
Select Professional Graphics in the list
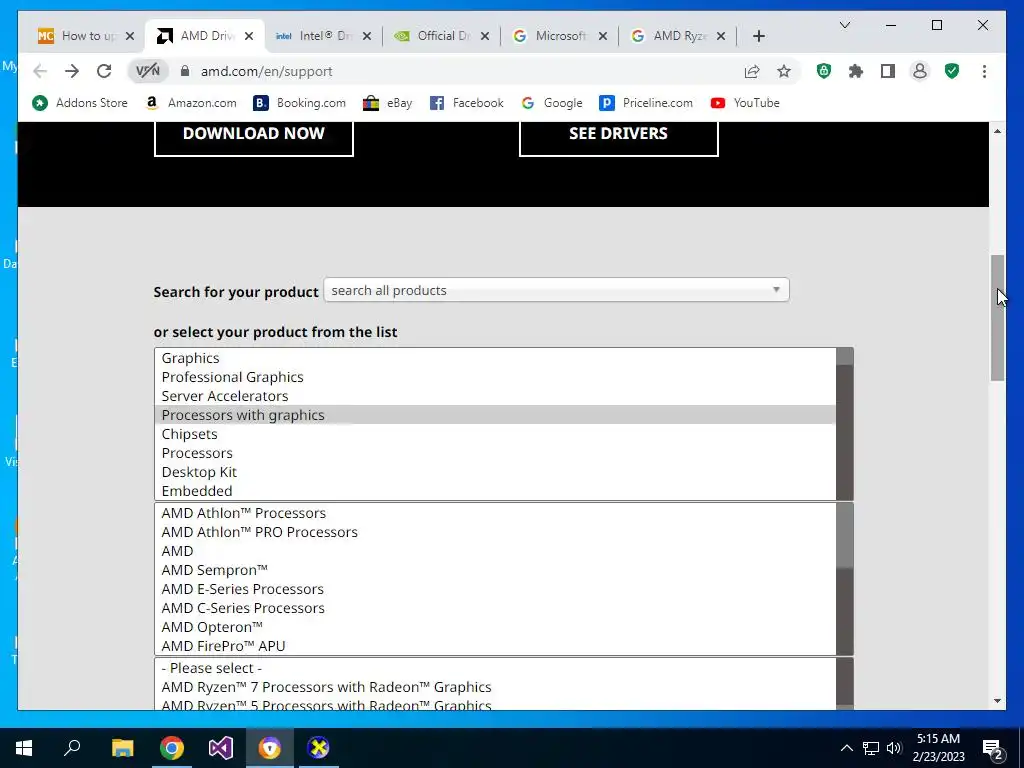495,377
